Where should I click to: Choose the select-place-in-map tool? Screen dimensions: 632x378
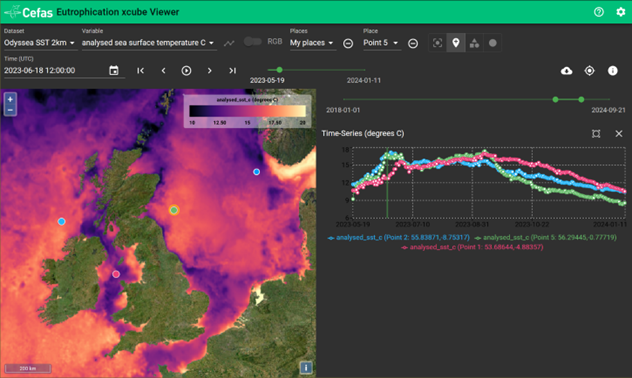(x=437, y=43)
